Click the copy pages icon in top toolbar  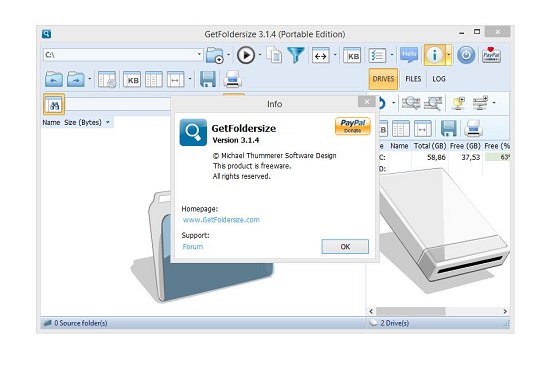click(274, 55)
